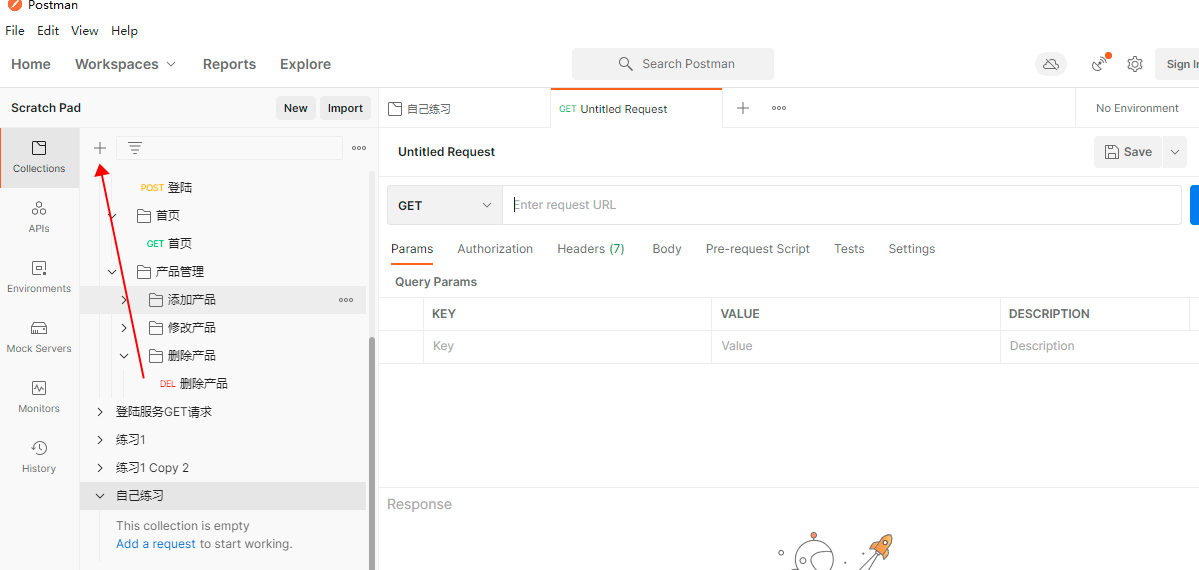Click the Search Postman box
Screen dimensions: 1199x570
tap(673, 64)
